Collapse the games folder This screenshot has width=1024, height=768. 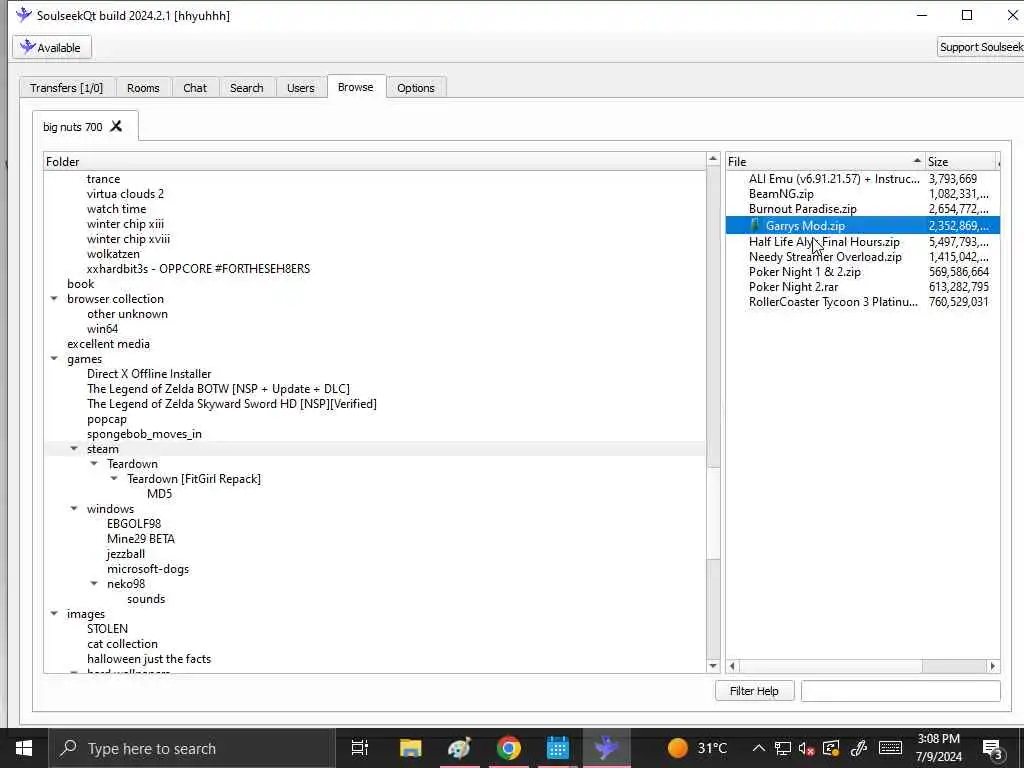click(x=54, y=359)
